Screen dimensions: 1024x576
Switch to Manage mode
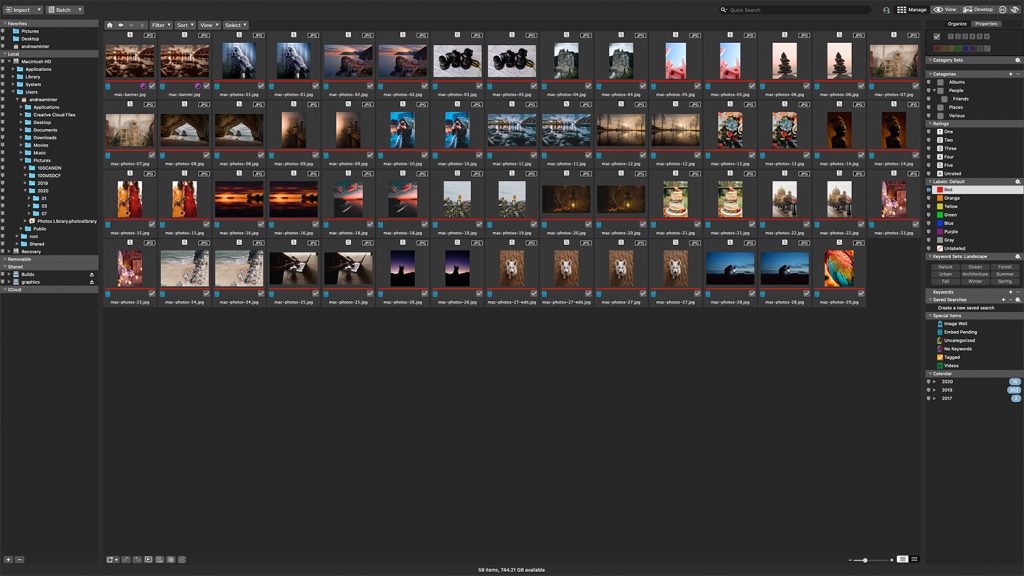pyautogui.click(x=912, y=8)
